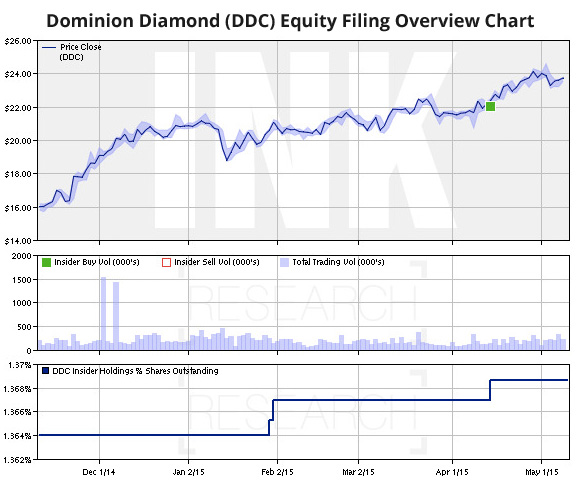Click the second tall volume bar near 1400
This screenshot has width=580, height=480.
tap(116, 316)
